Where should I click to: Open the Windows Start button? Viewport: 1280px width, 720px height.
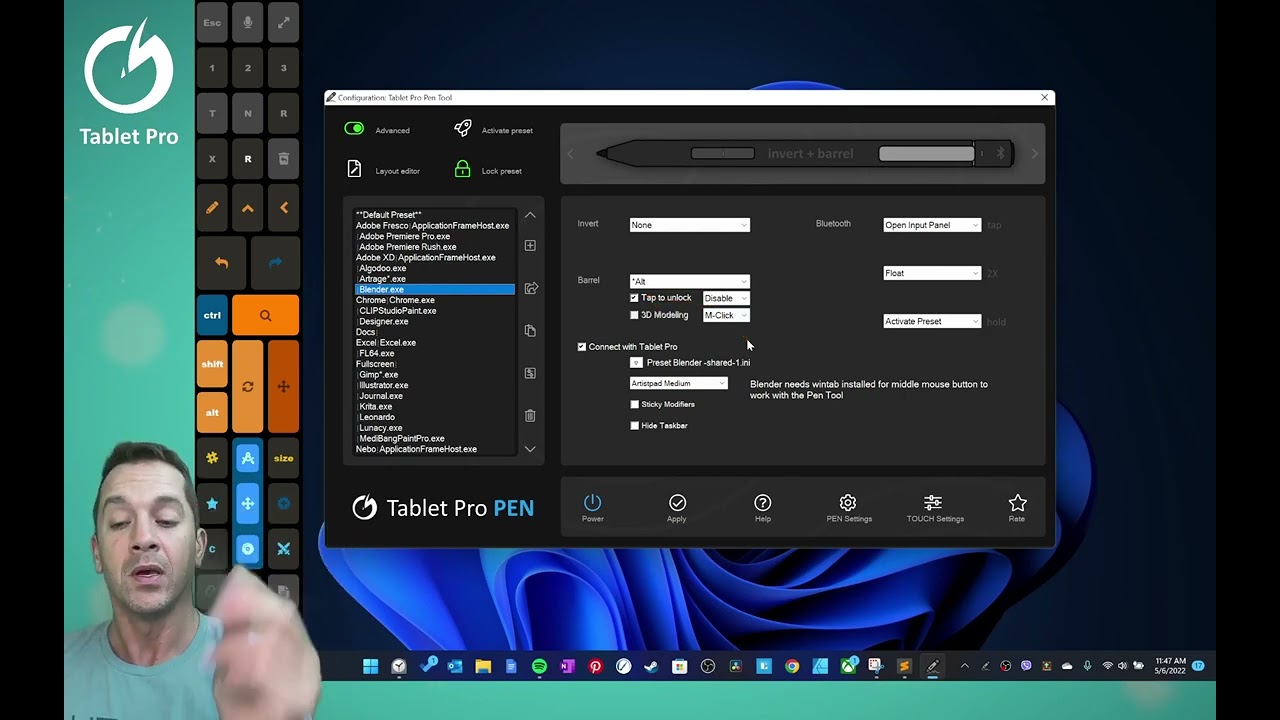click(370, 666)
